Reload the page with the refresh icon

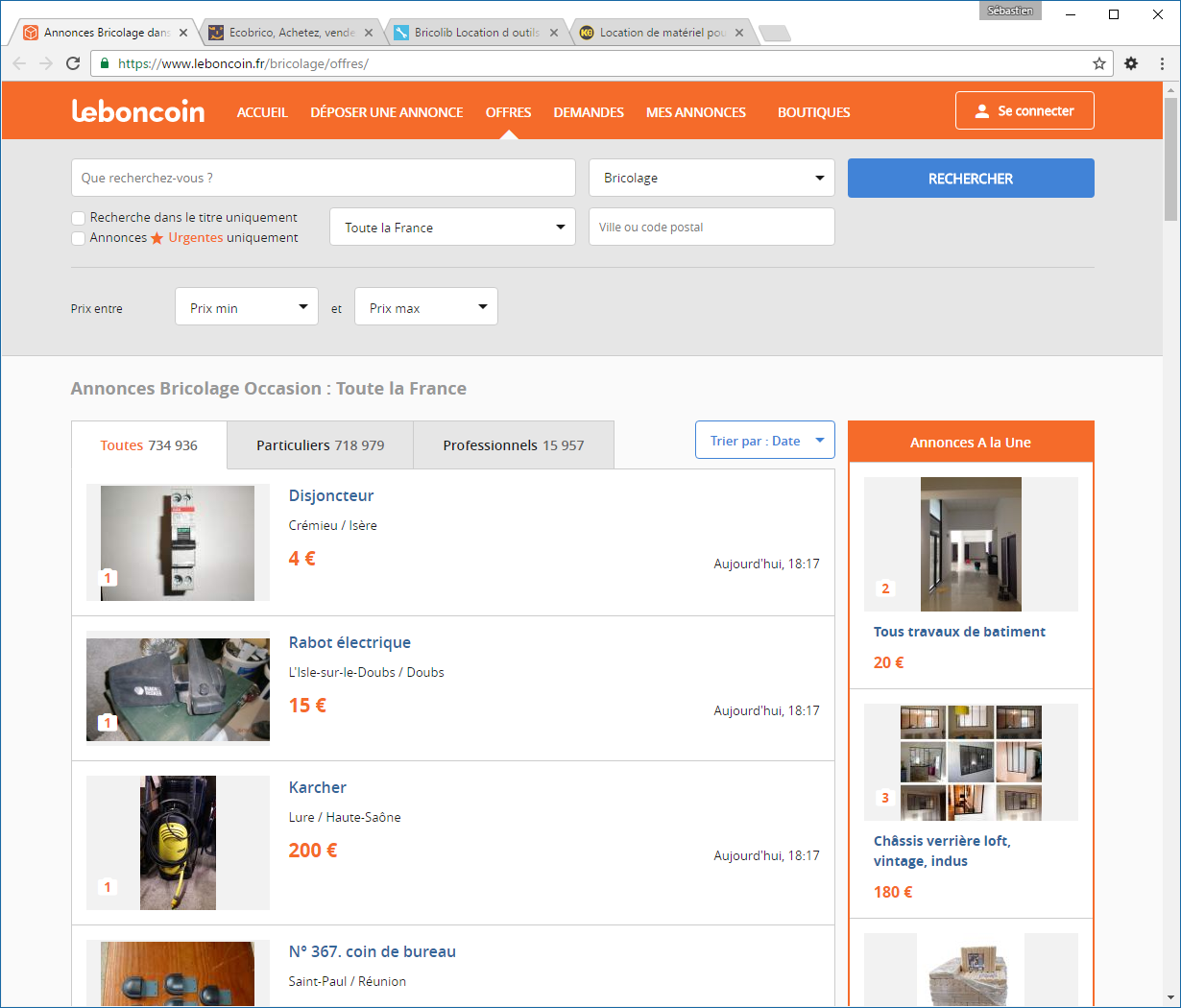click(73, 63)
